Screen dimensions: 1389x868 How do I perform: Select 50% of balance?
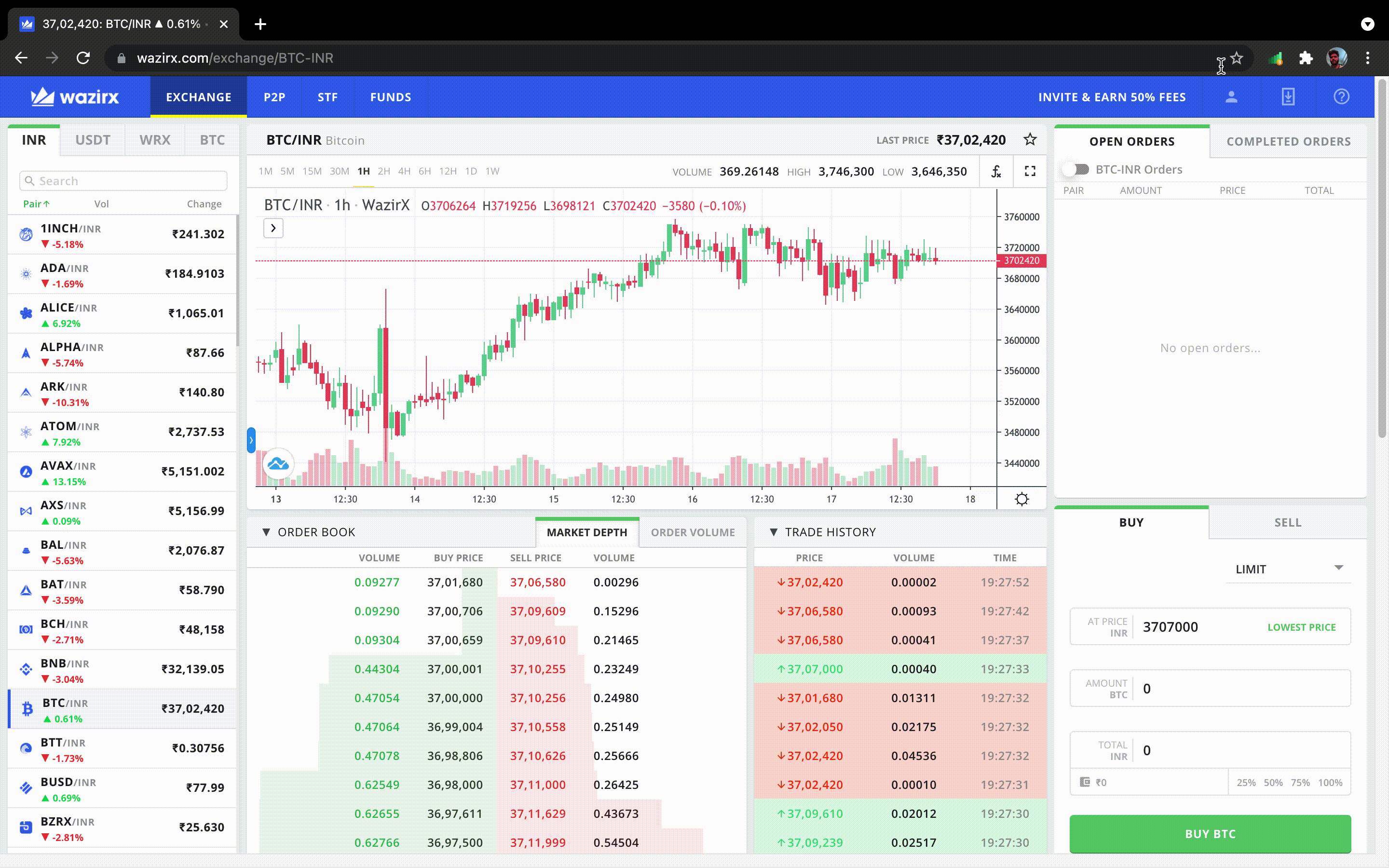1272,783
